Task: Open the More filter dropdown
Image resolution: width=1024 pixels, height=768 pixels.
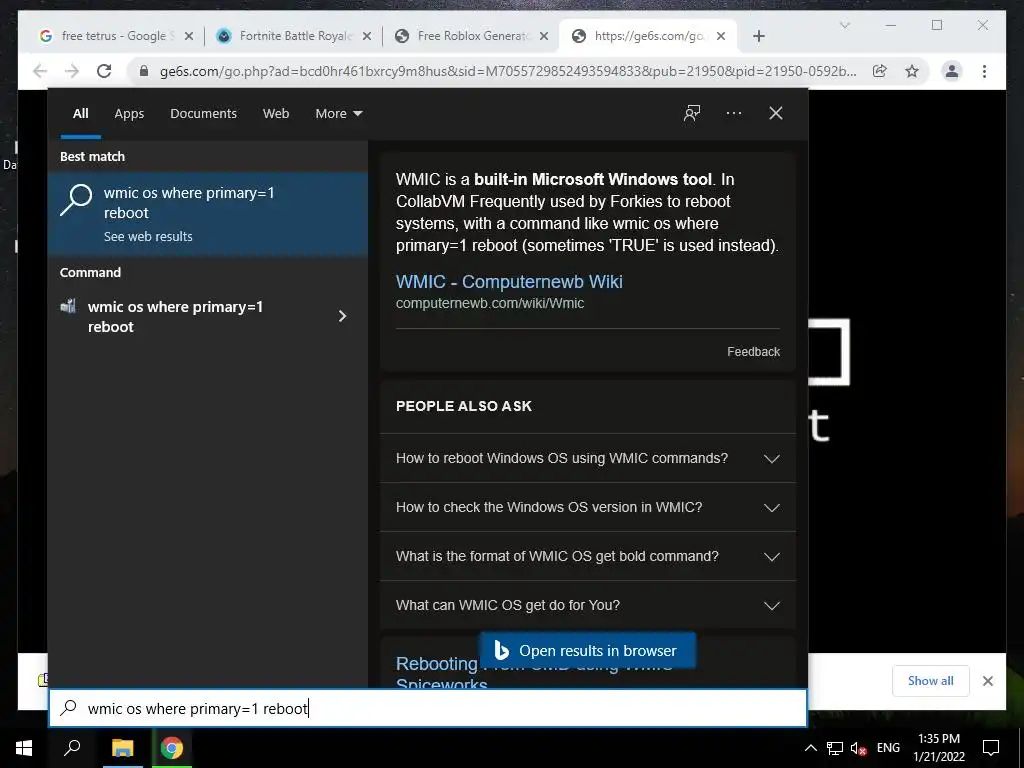Action: coord(338,114)
